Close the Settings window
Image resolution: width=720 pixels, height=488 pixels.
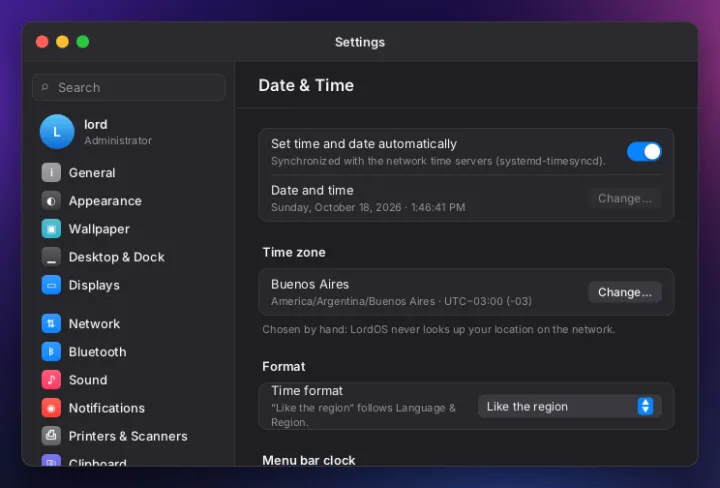click(42, 42)
